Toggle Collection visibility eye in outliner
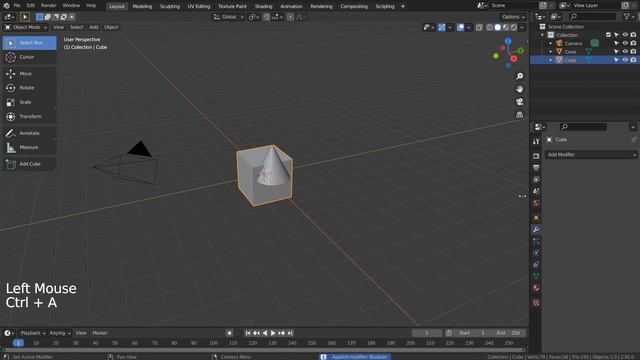Image resolution: width=640 pixels, height=360 pixels. tap(625, 35)
